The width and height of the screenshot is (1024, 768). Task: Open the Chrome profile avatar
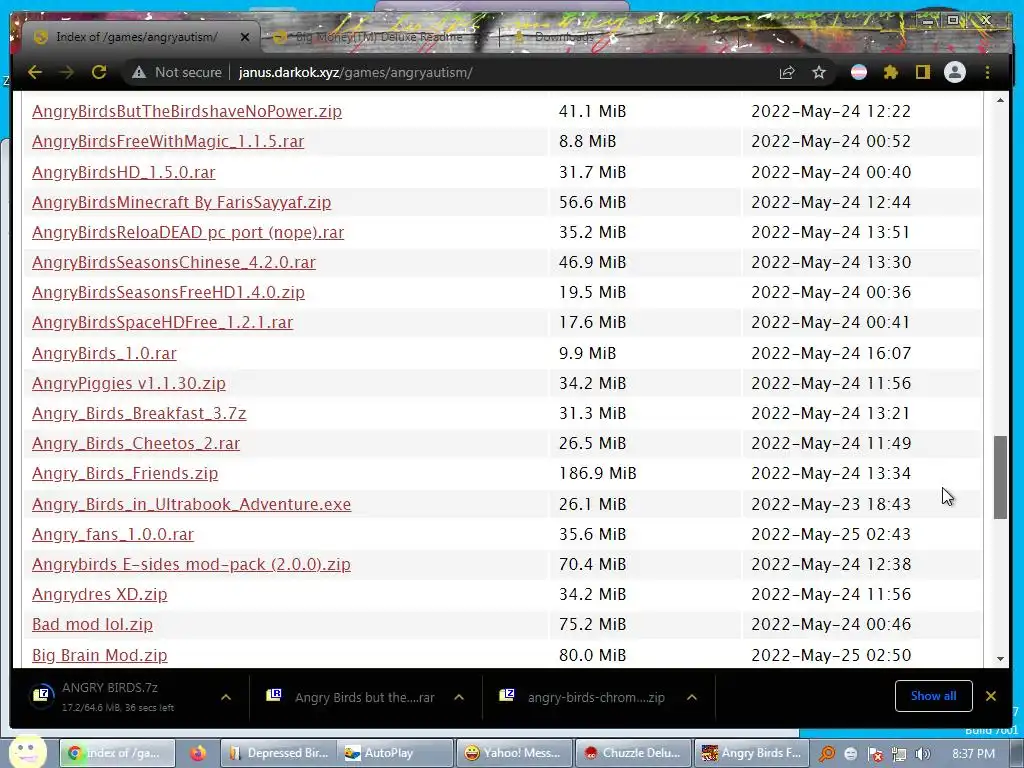[x=955, y=72]
